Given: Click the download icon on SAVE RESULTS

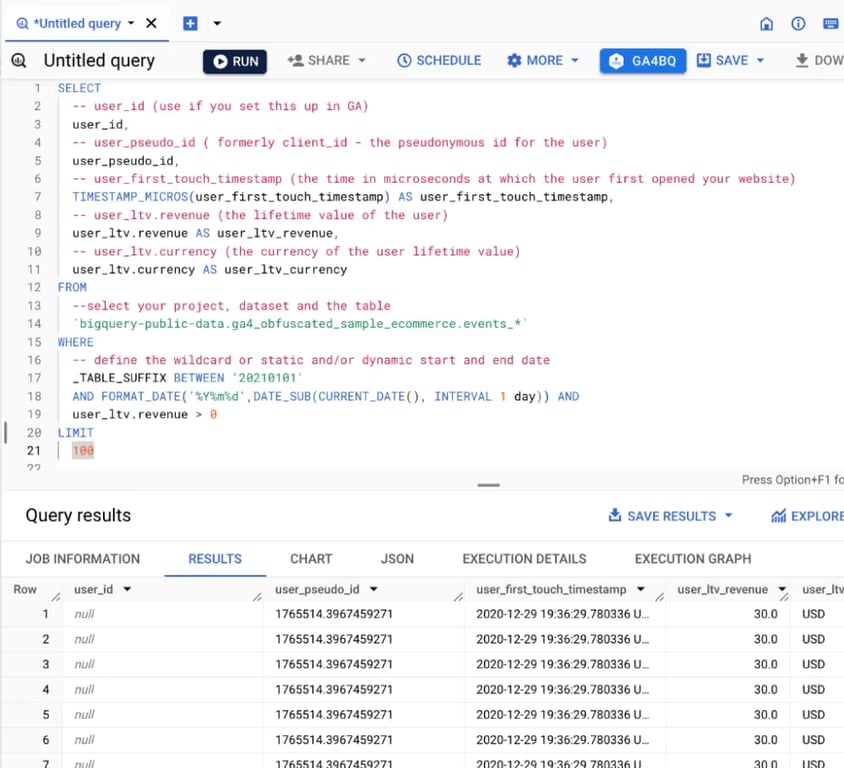Looking at the screenshot, I should 614,515.
